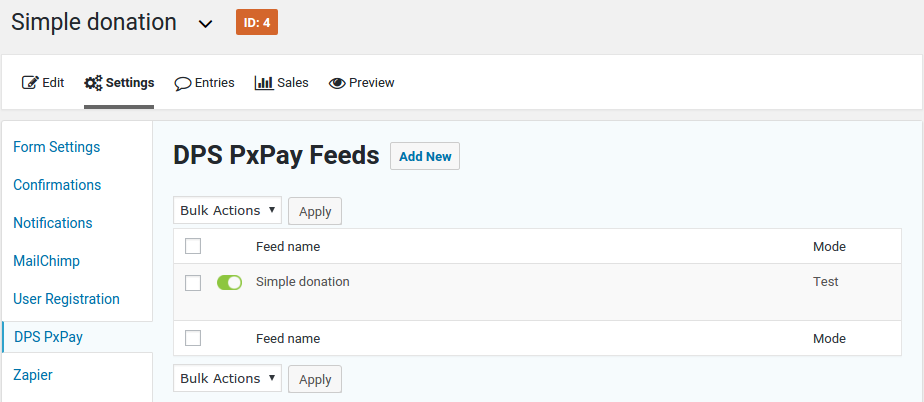Click the Add New feed button
This screenshot has width=924, height=402.
[x=425, y=156]
